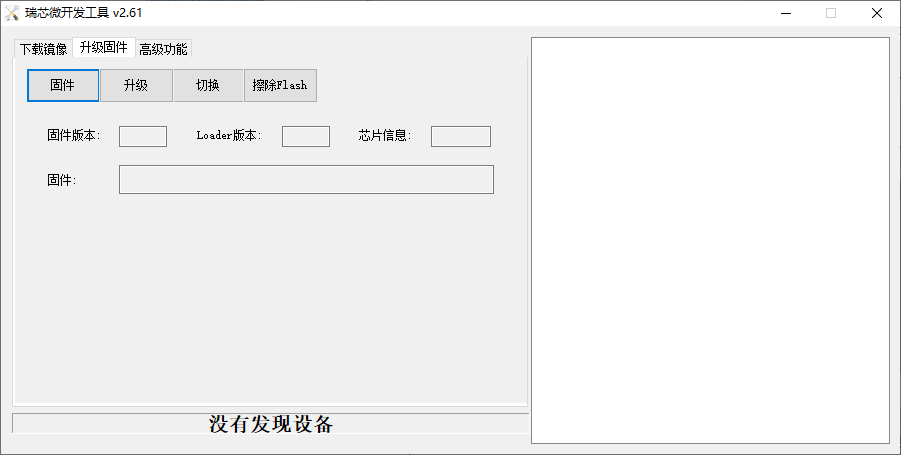
Task: Click the 固件版本 value field
Action: (143, 137)
